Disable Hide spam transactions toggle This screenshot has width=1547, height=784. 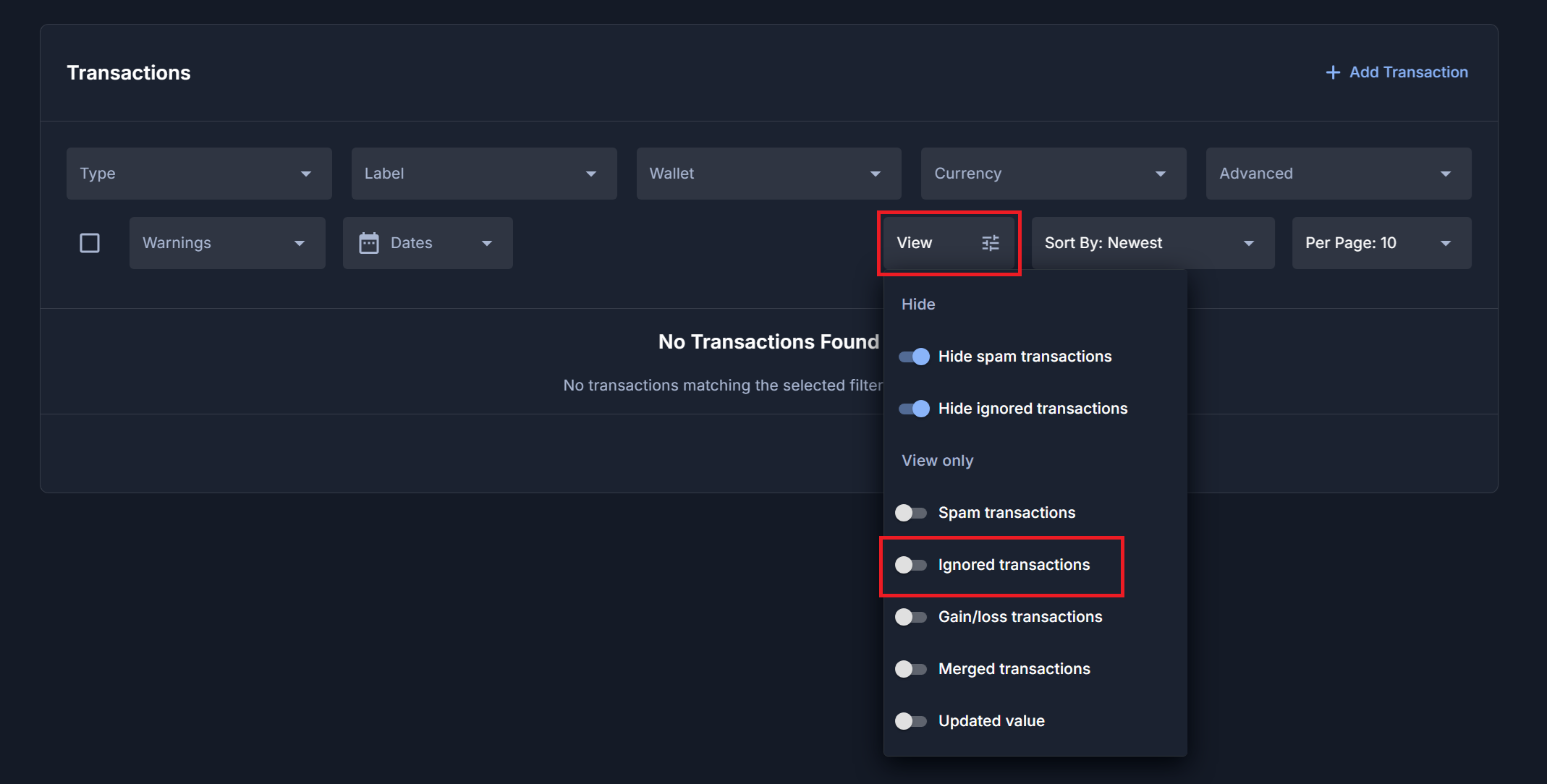914,357
